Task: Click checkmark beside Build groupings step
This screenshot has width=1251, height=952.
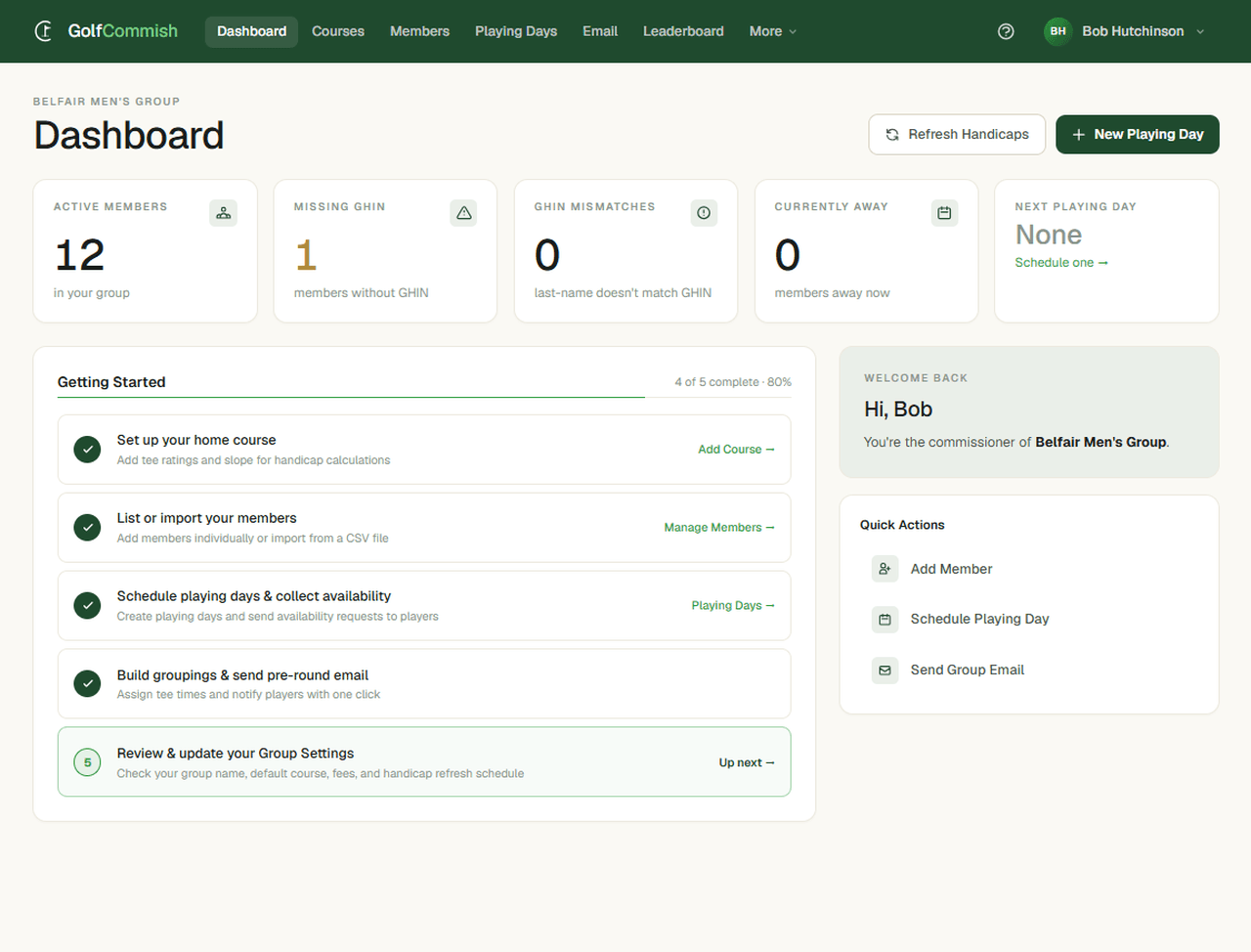Action: (87, 684)
